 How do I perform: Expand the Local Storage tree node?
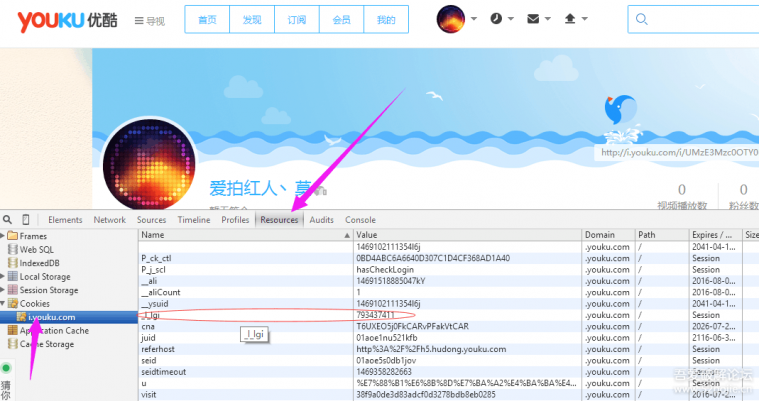(2, 277)
